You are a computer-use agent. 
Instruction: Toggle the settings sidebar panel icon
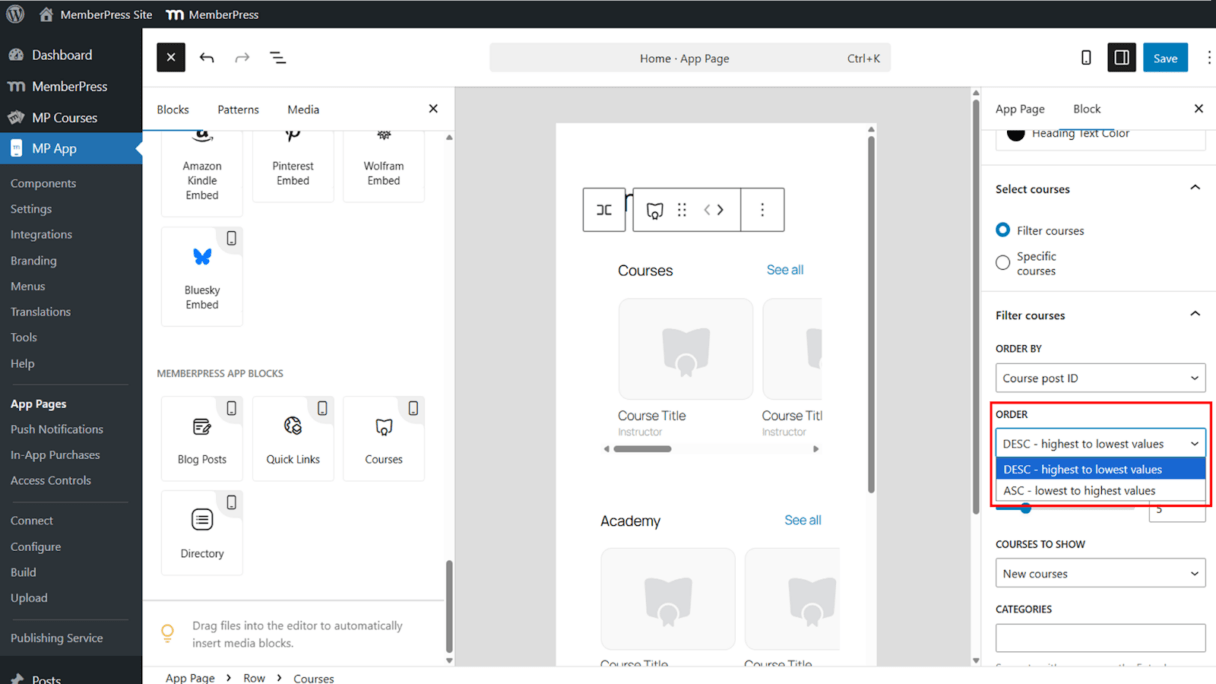1122,58
